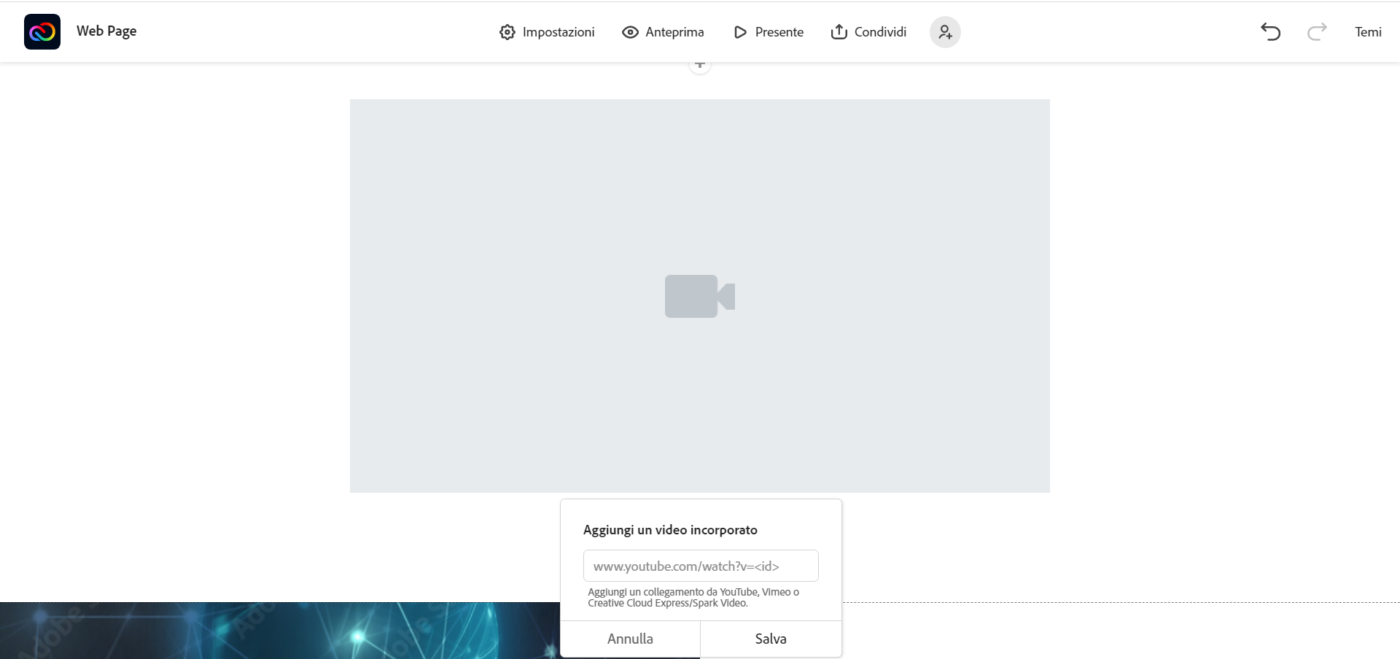
Task: Open the add-content plus button
Action: (x=699, y=64)
